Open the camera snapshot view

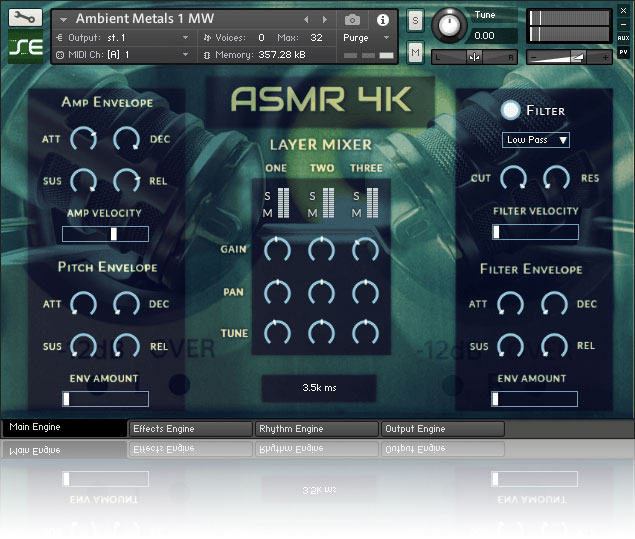click(x=352, y=19)
